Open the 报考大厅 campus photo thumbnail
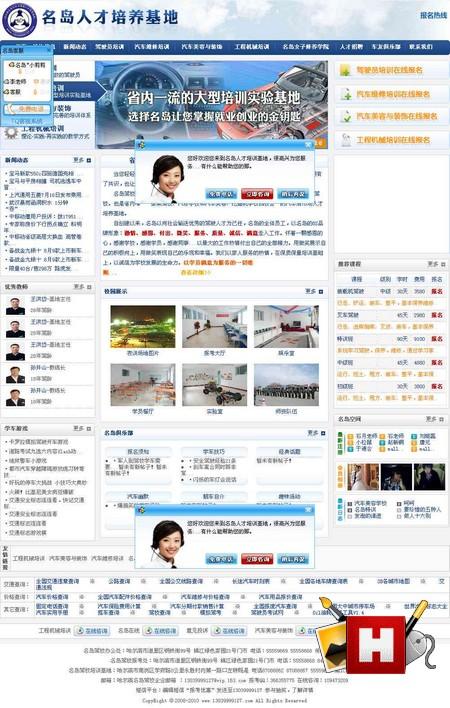This screenshot has height=708, width=450. pos(214,327)
